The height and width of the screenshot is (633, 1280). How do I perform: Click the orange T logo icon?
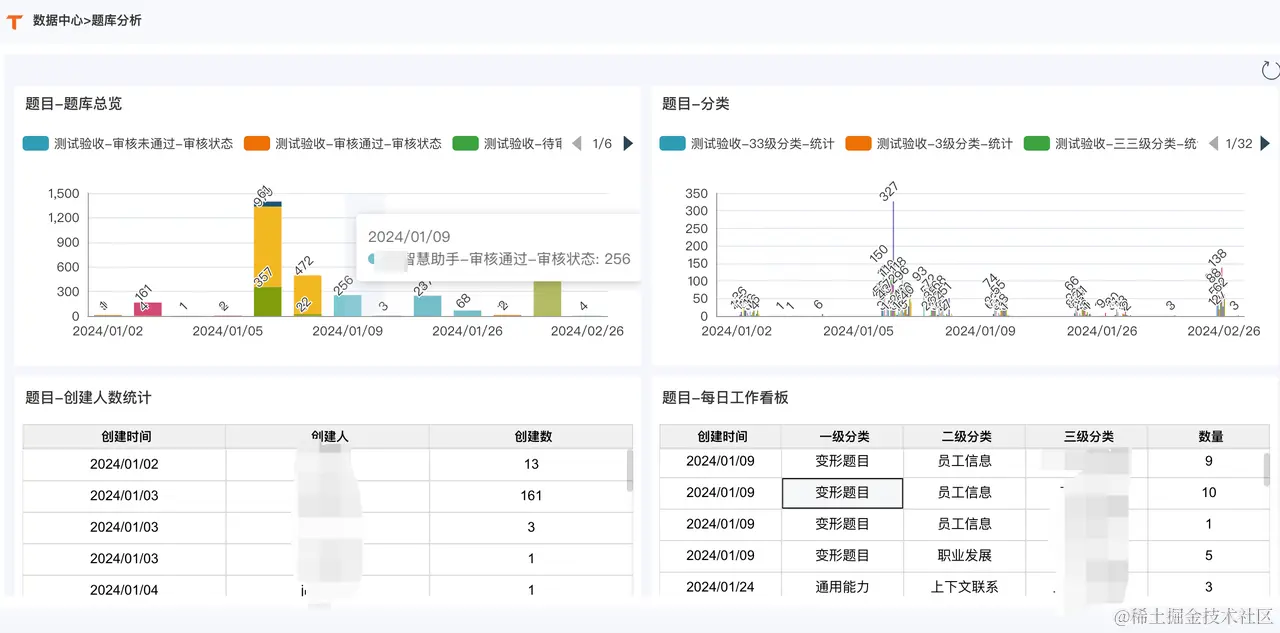point(15,21)
